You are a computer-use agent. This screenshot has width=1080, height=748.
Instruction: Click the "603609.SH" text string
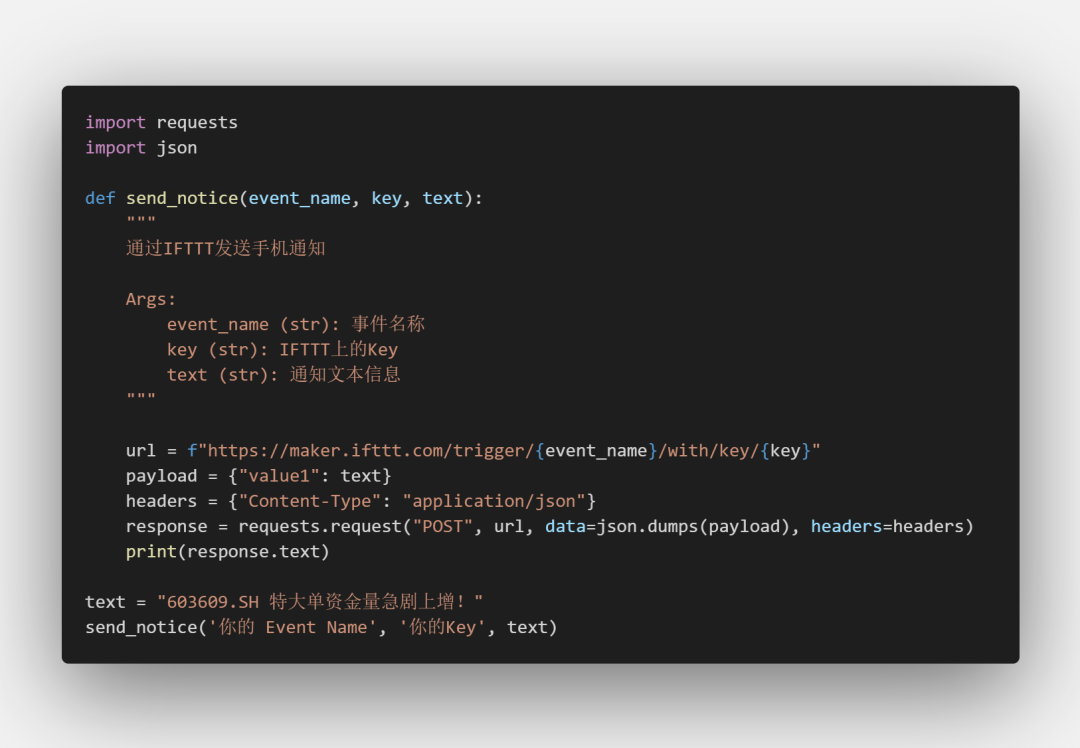pyautogui.click(x=210, y=602)
